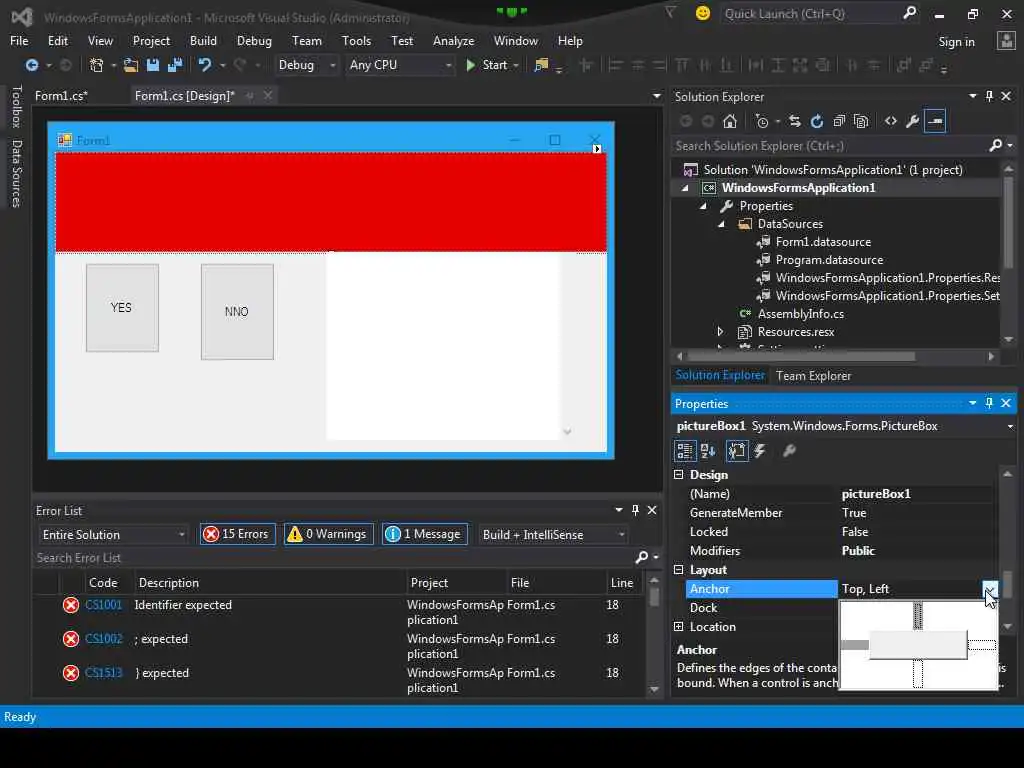This screenshot has width=1024, height=768.
Task: Open Properties wrench in Solution Explorer toolbar
Action: [x=913, y=121]
